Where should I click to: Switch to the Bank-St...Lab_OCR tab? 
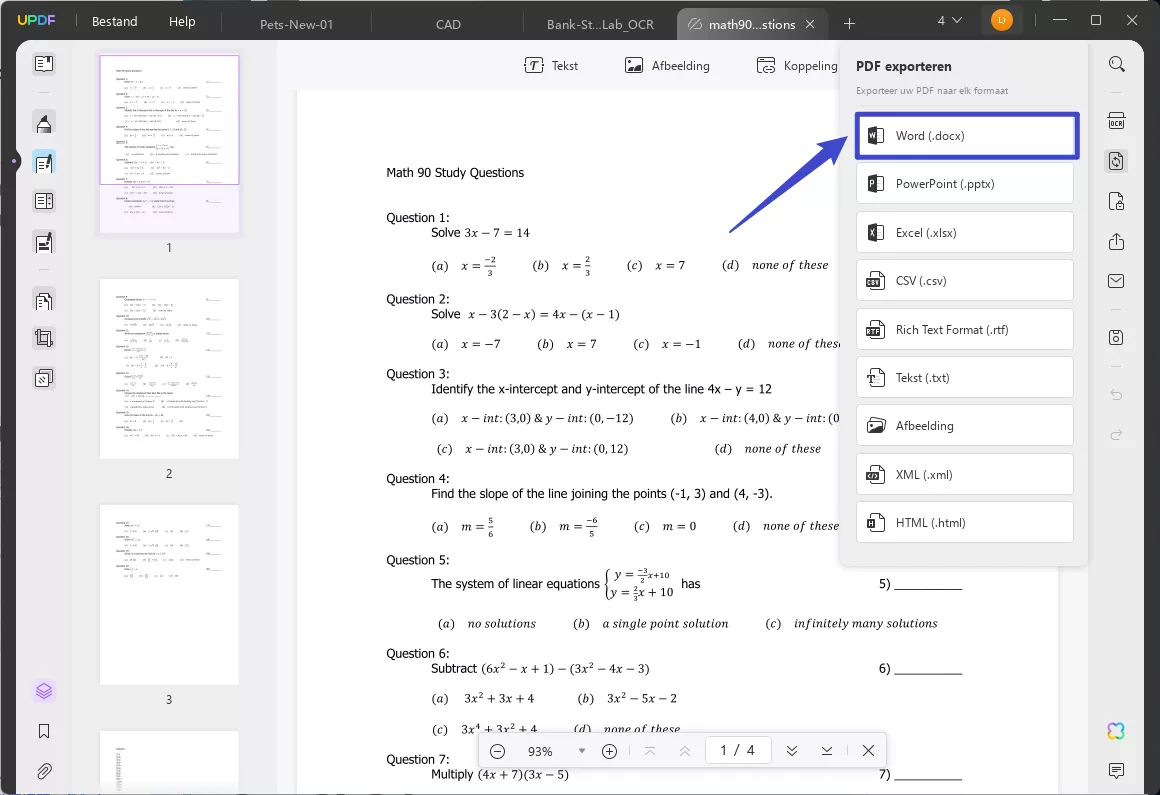pos(600,24)
